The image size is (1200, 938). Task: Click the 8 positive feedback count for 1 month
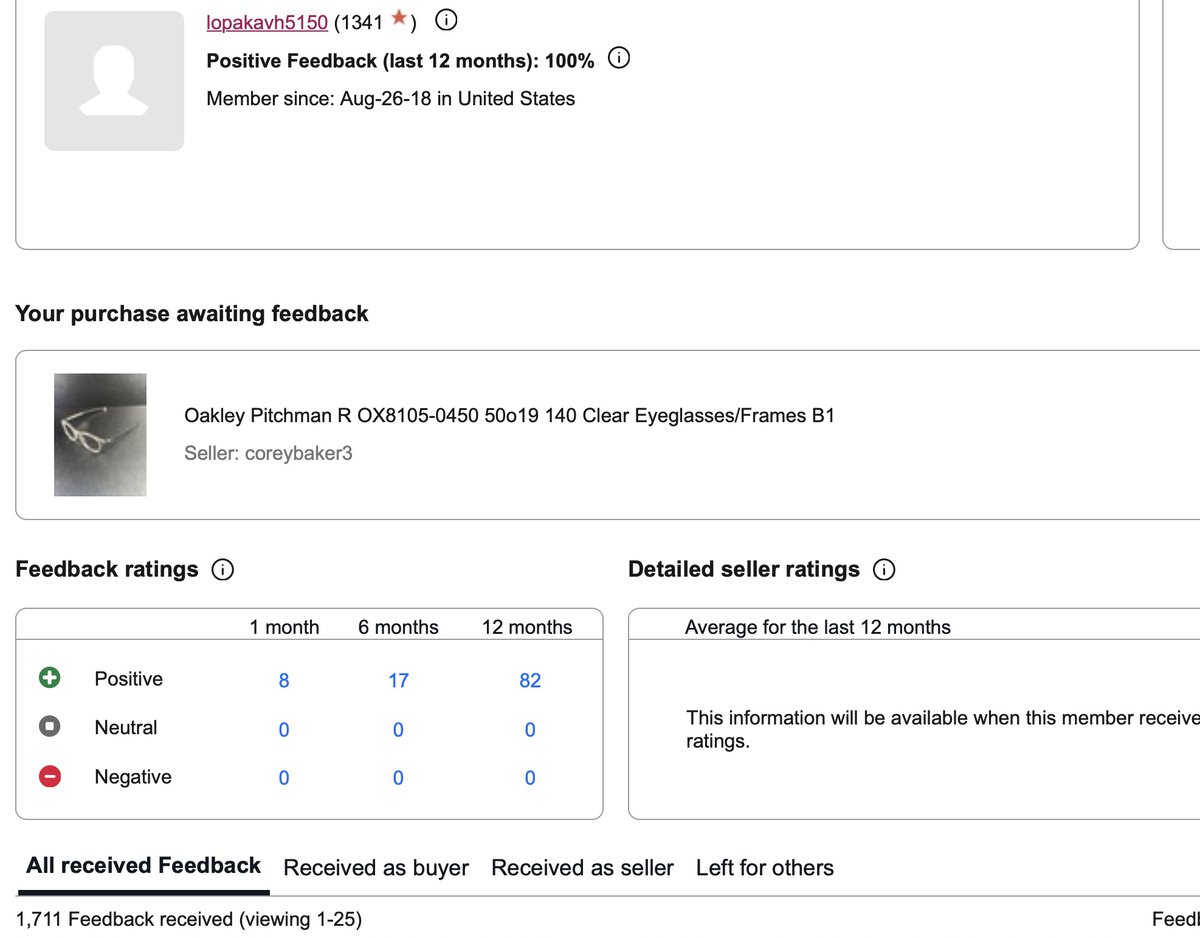(x=283, y=680)
